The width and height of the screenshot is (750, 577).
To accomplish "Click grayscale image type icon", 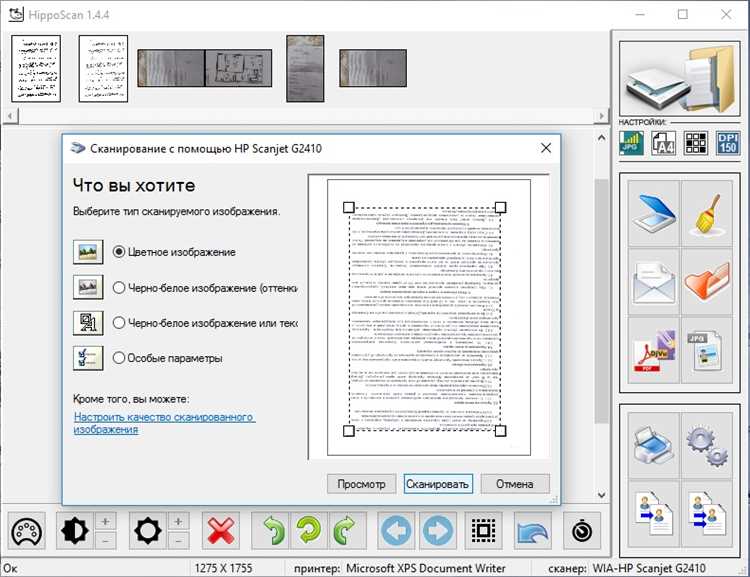I will click(88, 287).
